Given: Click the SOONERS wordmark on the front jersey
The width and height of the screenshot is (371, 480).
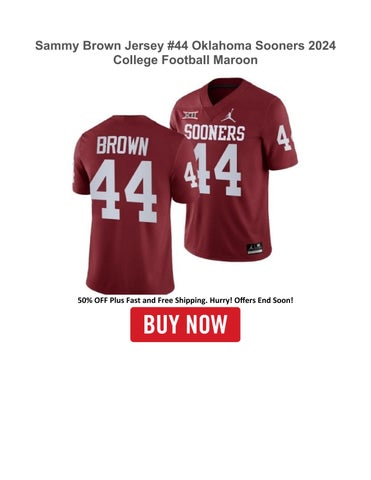Looking at the screenshot, I should point(215,132).
